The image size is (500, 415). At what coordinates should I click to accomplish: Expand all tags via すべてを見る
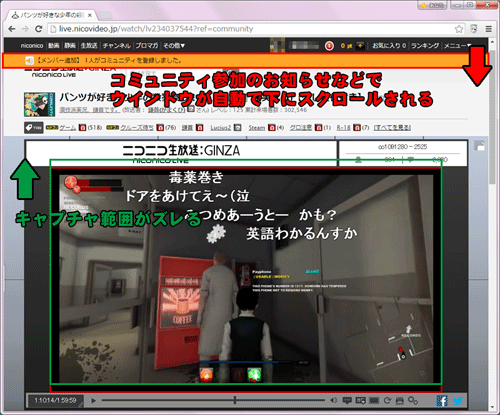(392, 128)
